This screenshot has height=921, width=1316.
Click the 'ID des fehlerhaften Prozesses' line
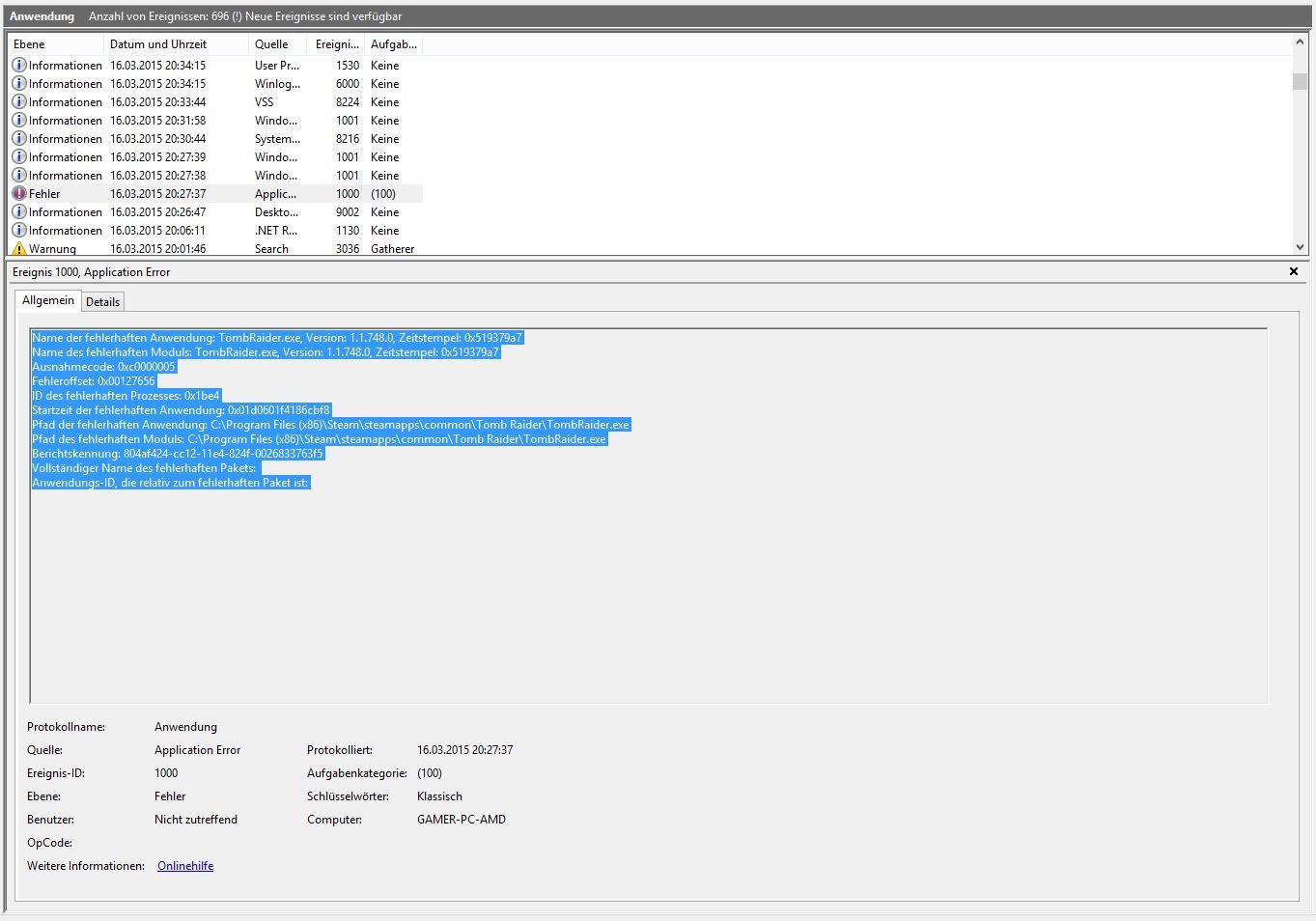(x=126, y=396)
